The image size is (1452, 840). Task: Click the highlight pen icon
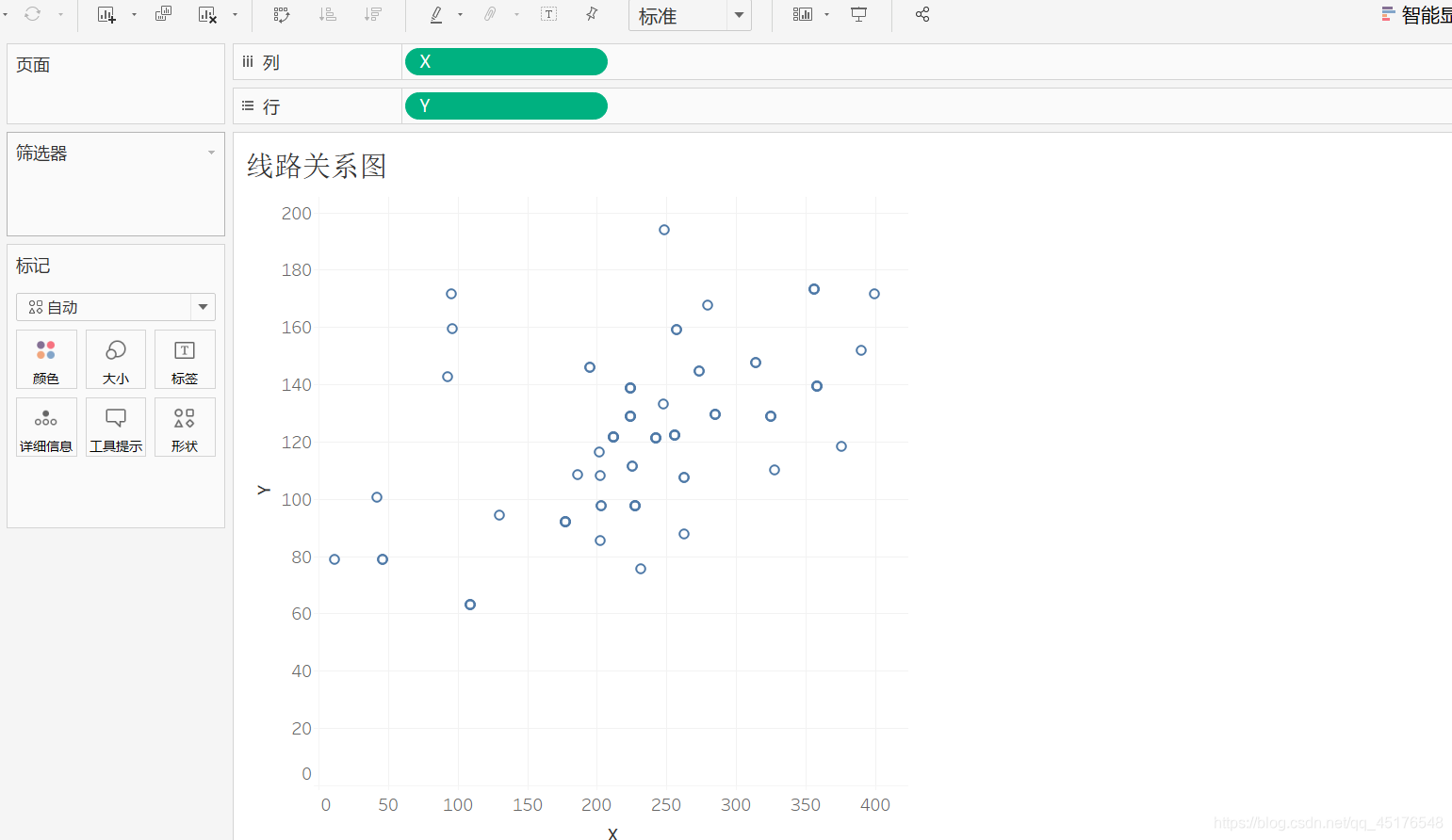tap(436, 14)
